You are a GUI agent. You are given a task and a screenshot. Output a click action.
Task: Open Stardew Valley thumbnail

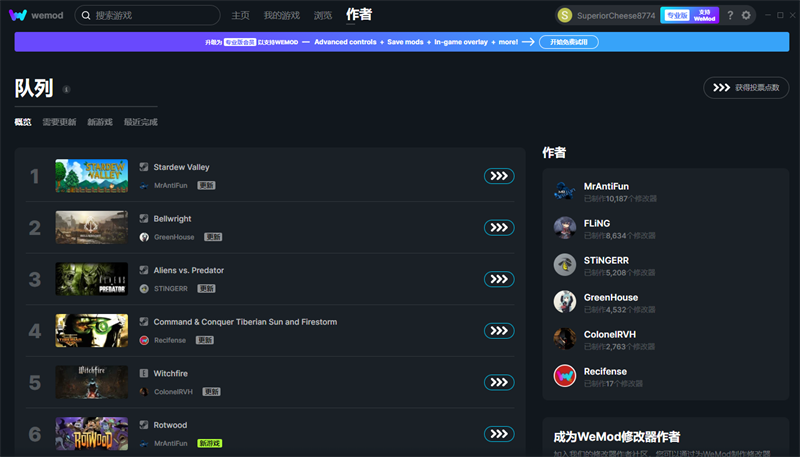pyautogui.click(x=92, y=176)
